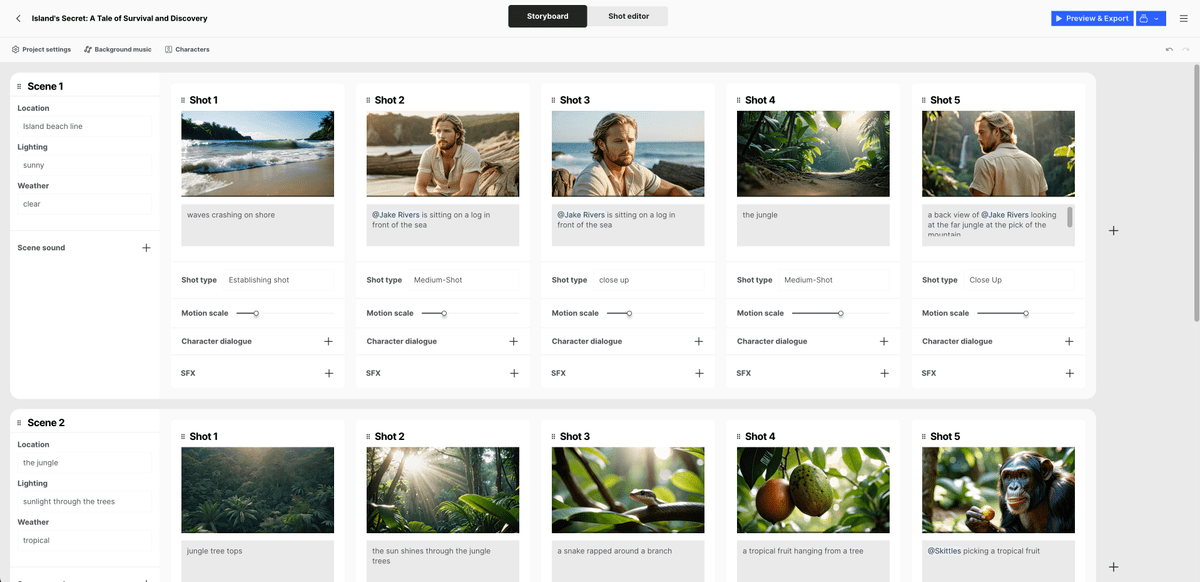
Task: Select the Storyboard tab
Action: tap(547, 17)
